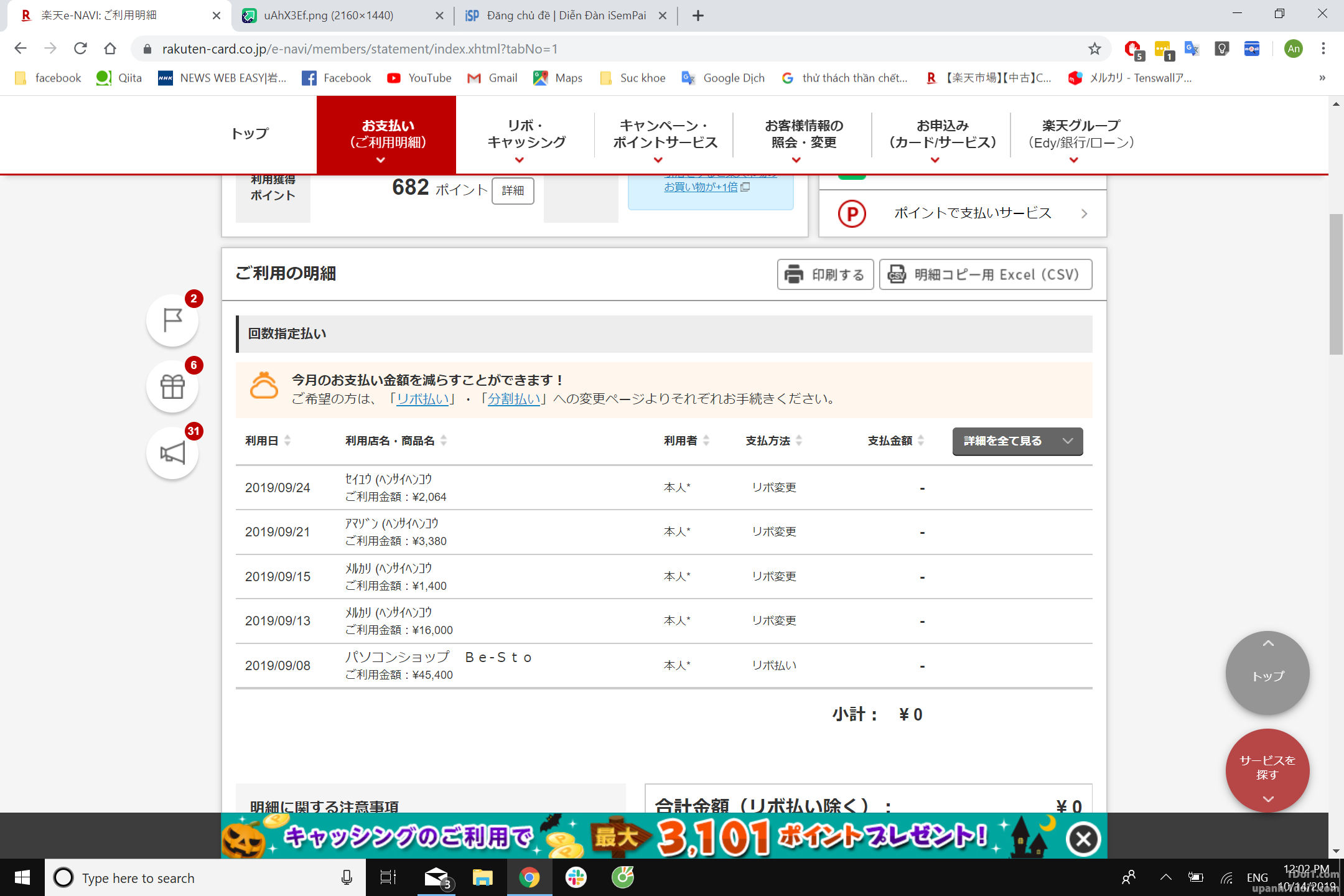Viewport: 1344px width, 896px height.
Task: Expand 詳細を全て見る to show all details
Action: (1017, 441)
